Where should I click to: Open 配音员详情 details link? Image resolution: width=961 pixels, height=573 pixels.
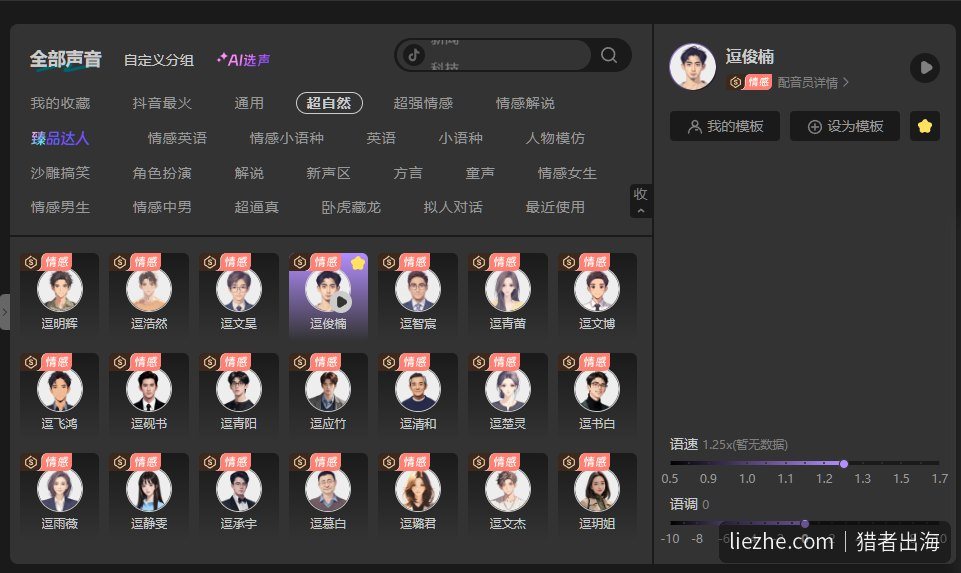[x=813, y=82]
